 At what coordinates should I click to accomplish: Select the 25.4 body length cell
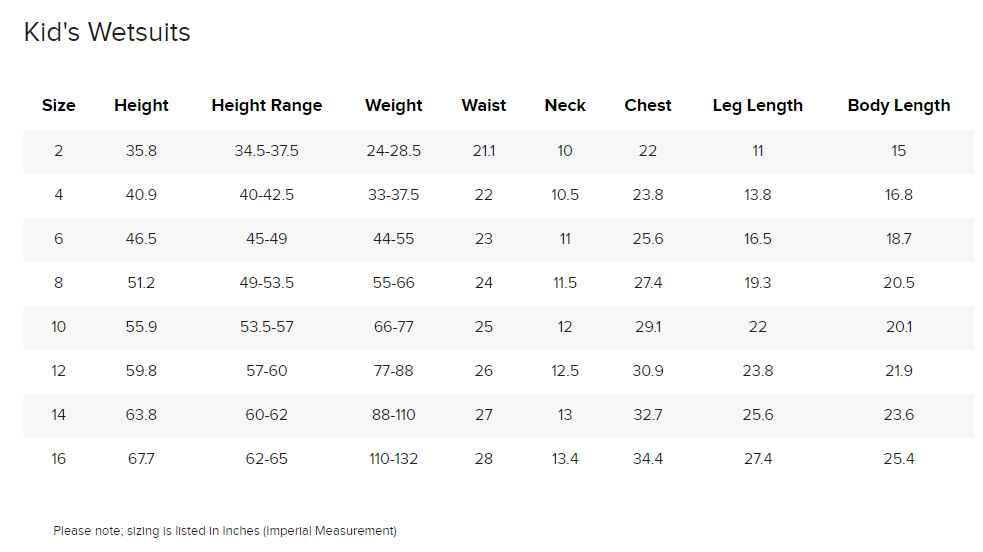point(898,459)
